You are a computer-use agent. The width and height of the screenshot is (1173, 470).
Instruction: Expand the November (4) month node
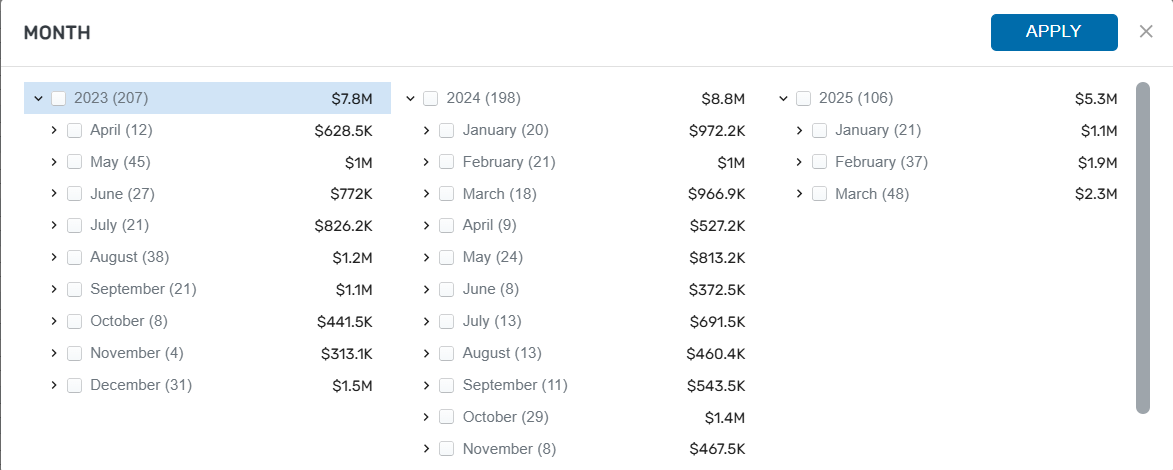coord(54,353)
